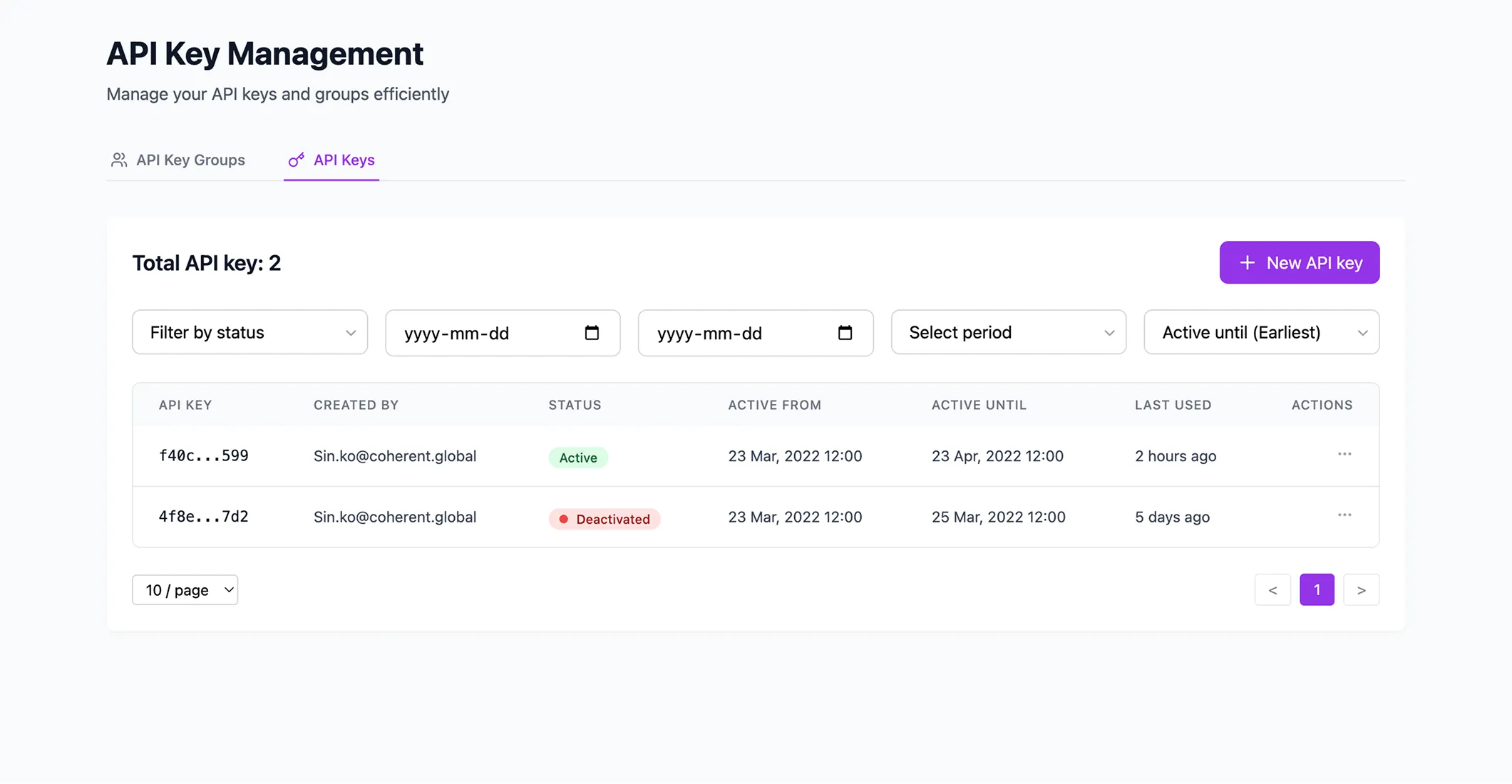Select the key 4f8e...7d2
This screenshot has height=784, width=1512.
[x=203, y=516]
